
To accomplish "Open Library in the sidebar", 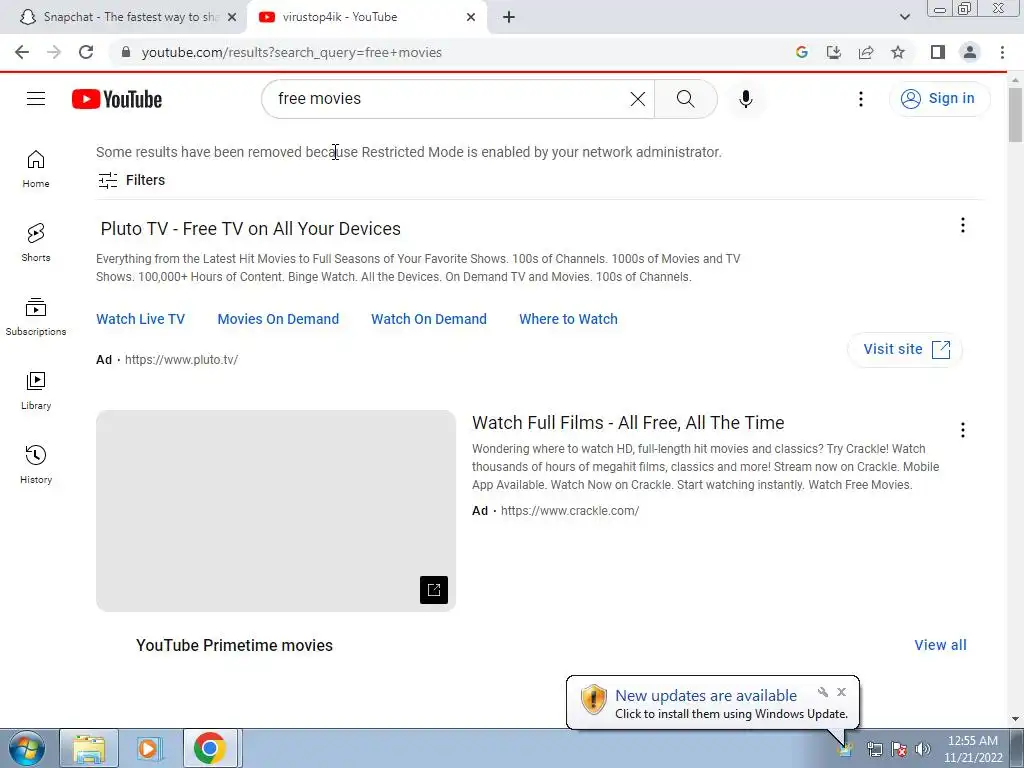I will click(36, 391).
